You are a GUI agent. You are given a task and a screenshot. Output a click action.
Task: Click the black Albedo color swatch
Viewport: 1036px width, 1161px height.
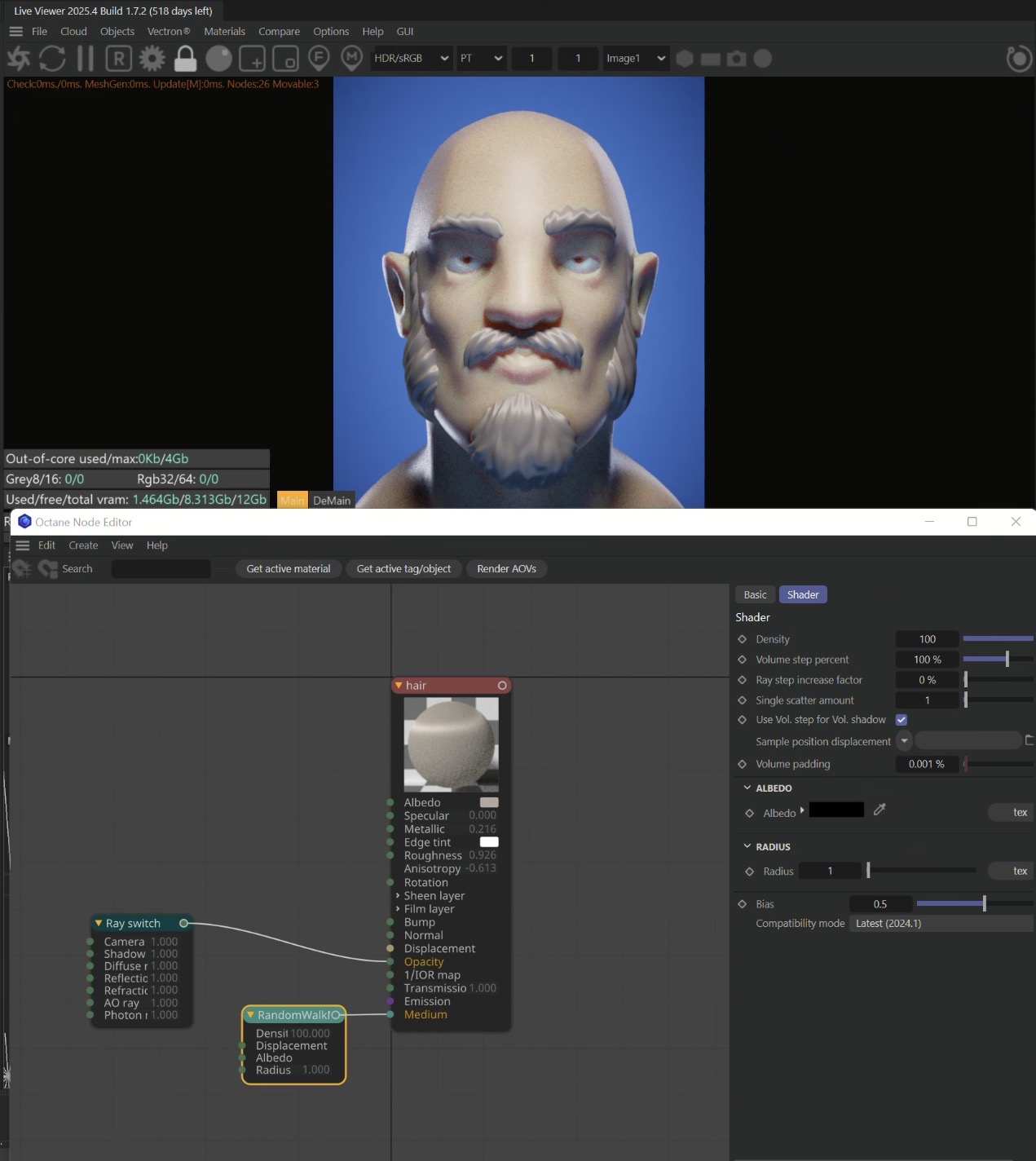pos(836,810)
